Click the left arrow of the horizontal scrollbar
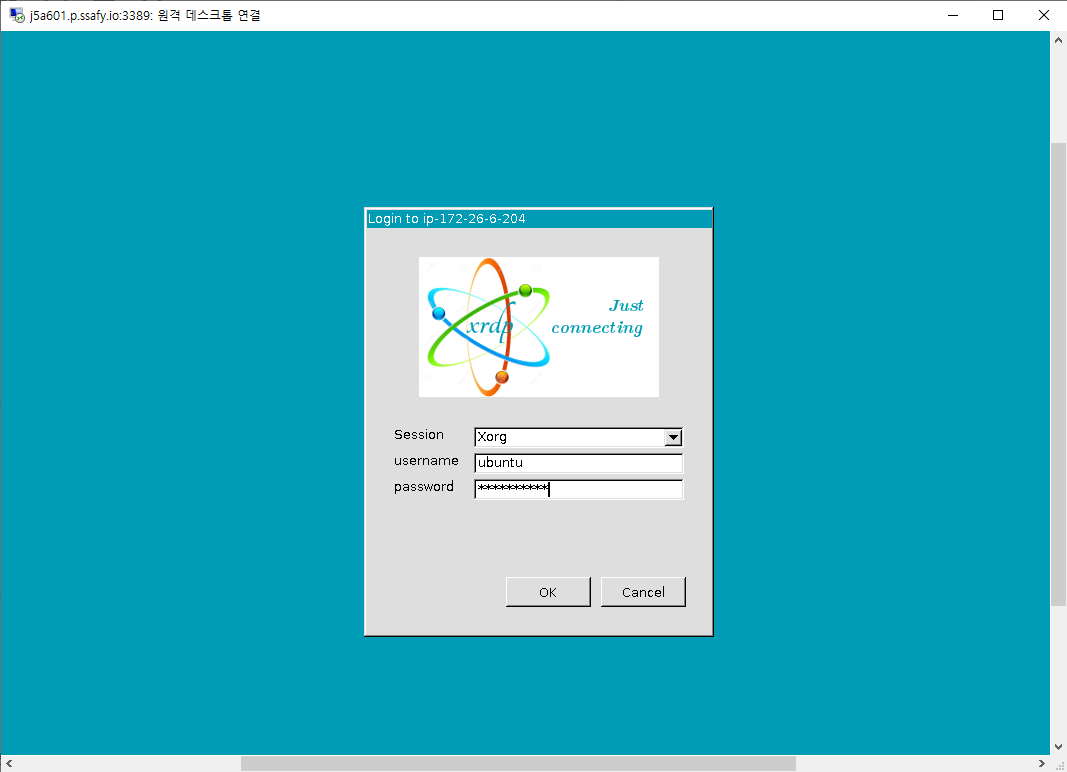 click(x=8, y=763)
